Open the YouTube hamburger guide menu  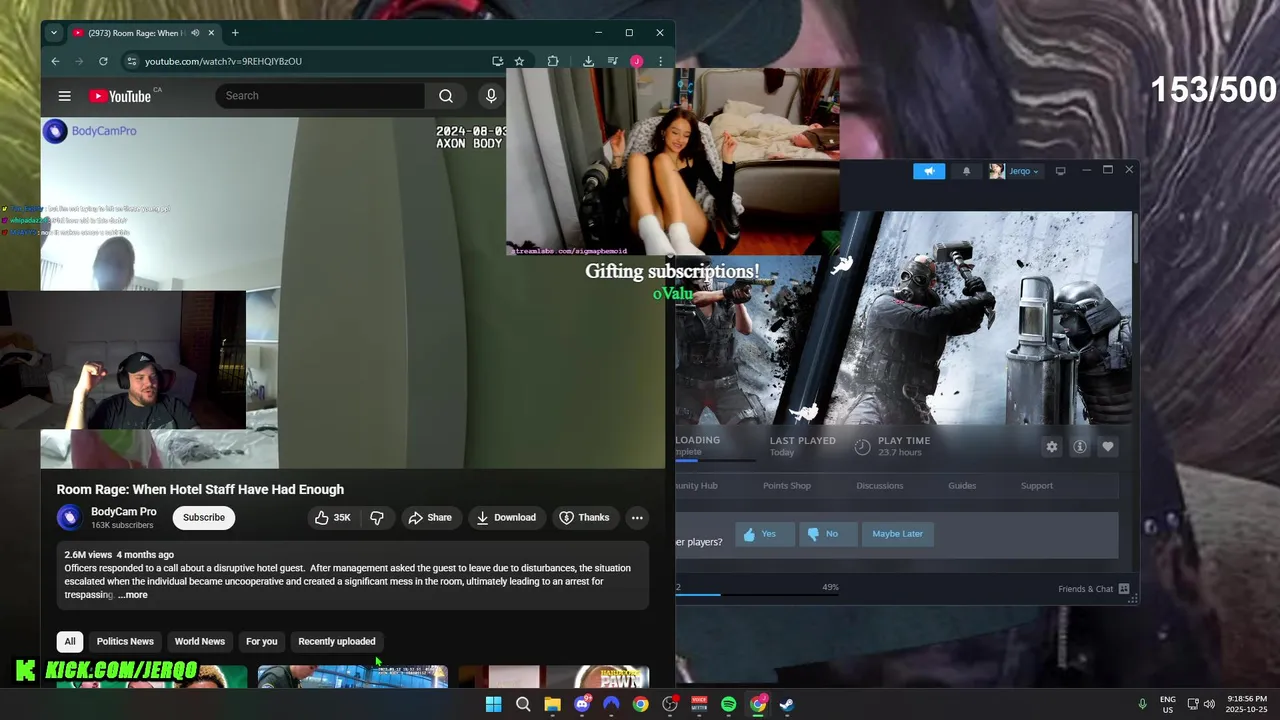coord(64,96)
